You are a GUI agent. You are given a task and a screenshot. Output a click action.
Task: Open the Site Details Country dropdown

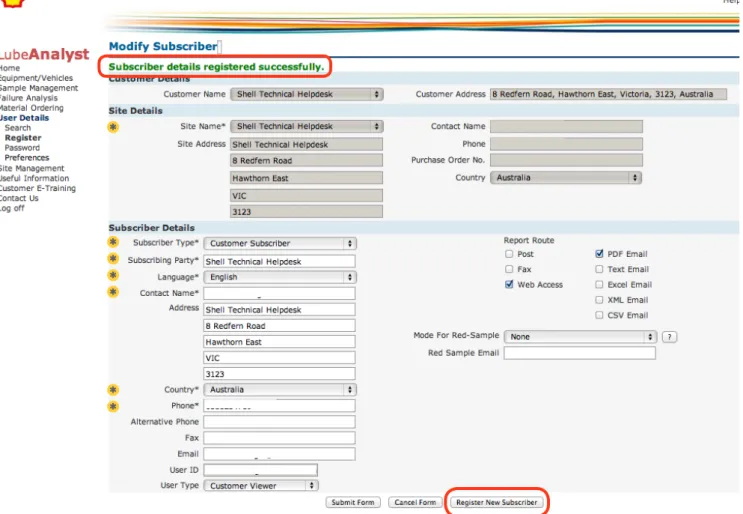pos(566,178)
